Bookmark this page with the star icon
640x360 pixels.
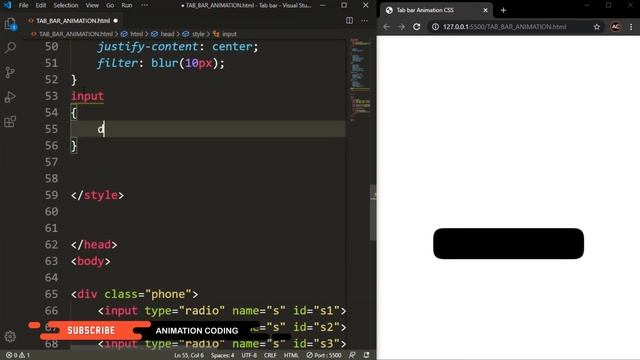(x=597, y=27)
